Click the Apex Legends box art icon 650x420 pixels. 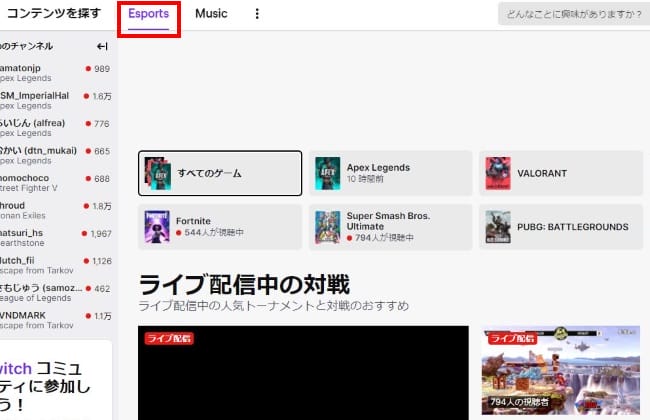tap(327, 173)
